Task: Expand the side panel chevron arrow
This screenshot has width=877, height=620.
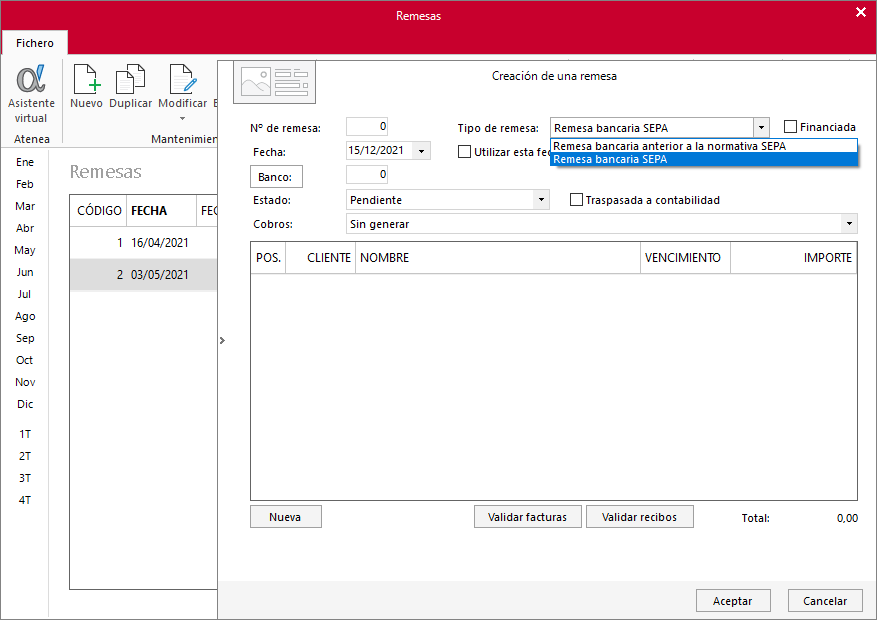Action: (x=222, y=340)
